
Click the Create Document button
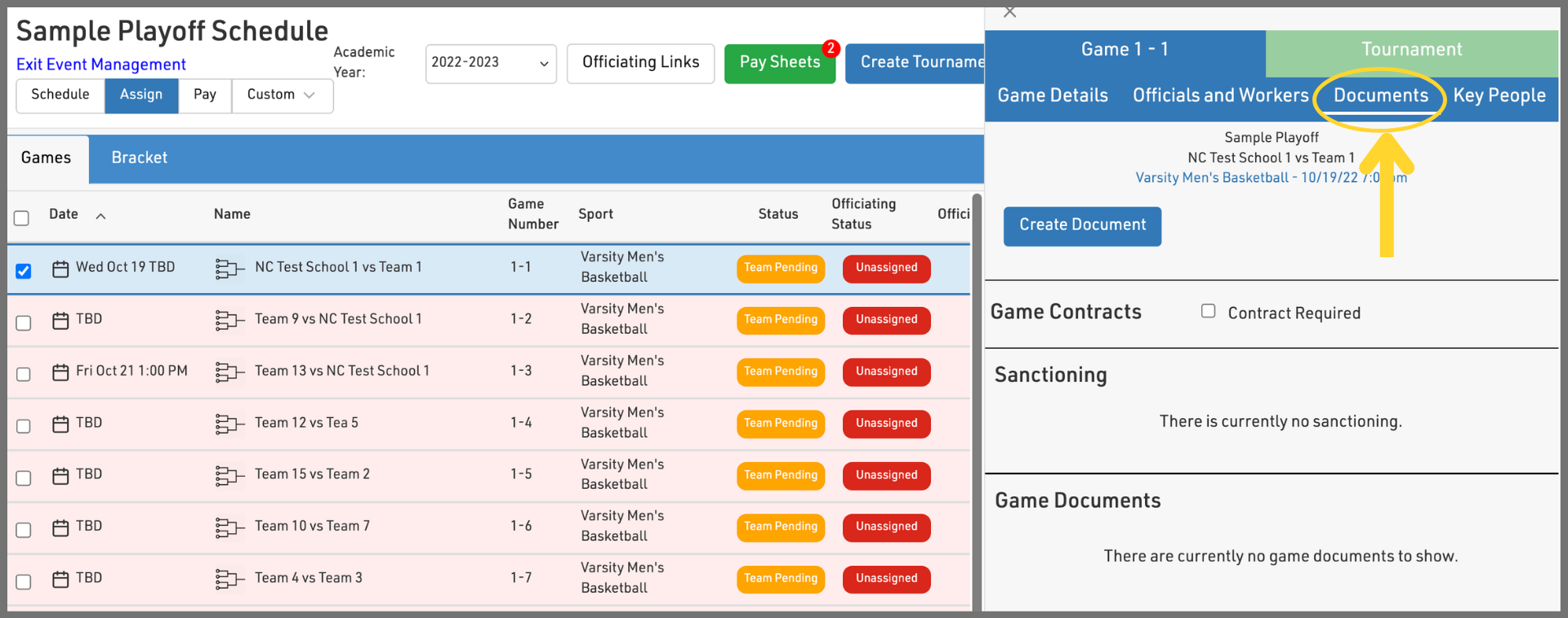click(1082, 225)
